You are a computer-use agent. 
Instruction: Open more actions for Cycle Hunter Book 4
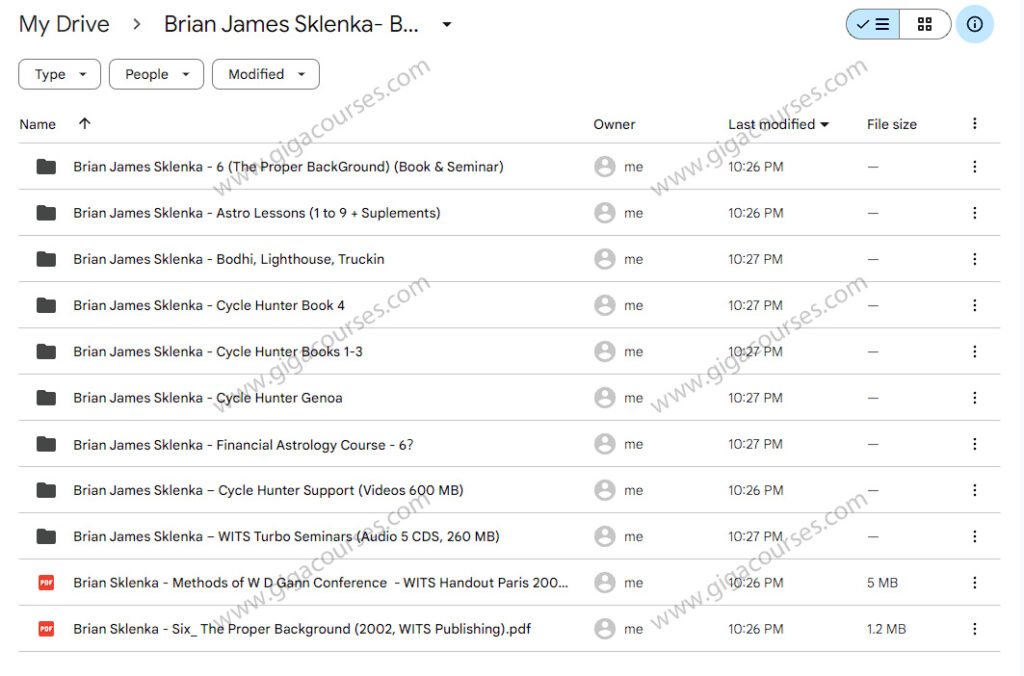pos(974,305)
